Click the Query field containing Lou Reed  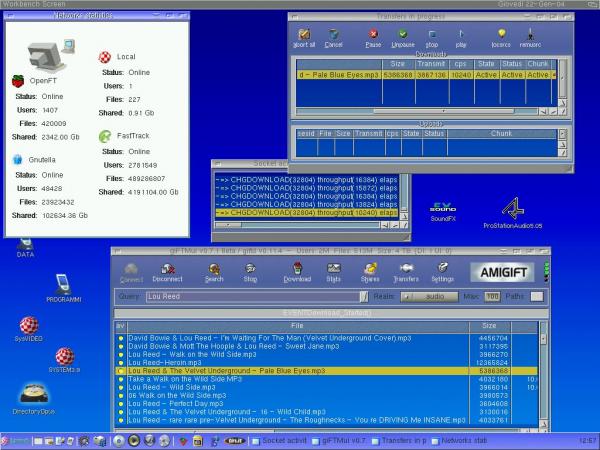(253, 297)
